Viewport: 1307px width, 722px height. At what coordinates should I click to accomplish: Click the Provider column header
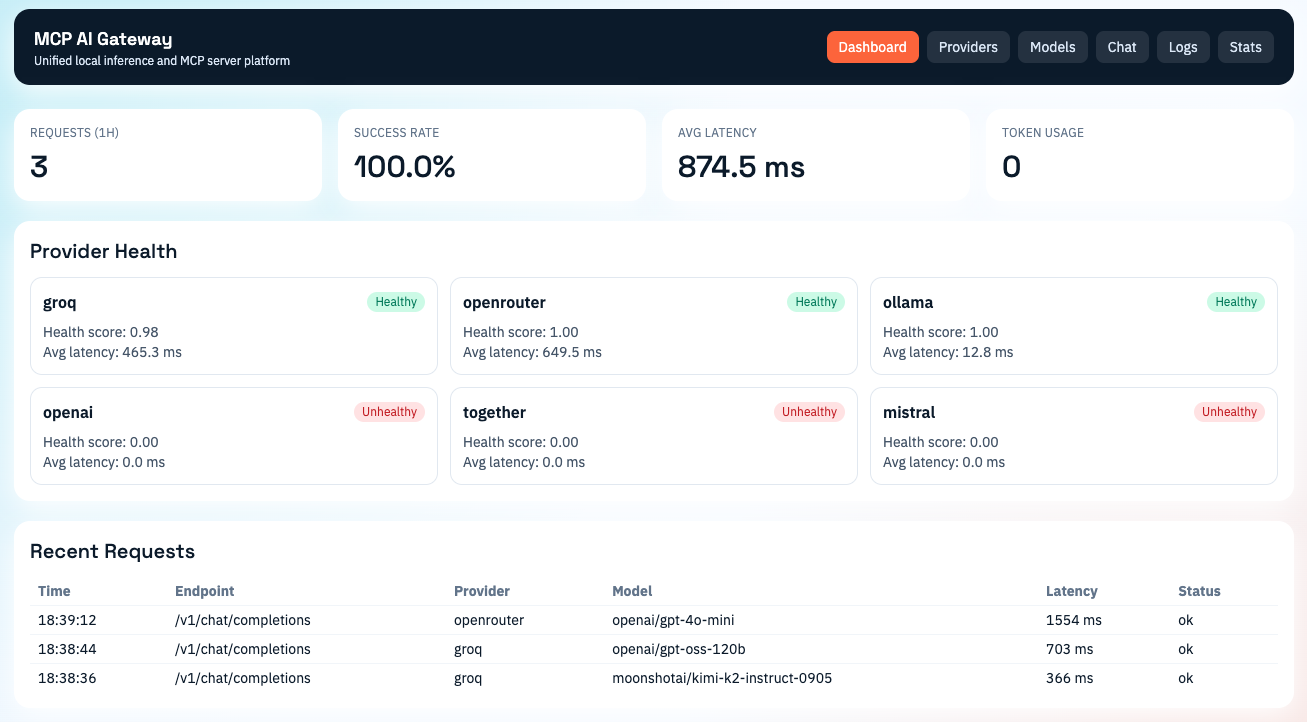pyautogui.click(x=482, y=591)
